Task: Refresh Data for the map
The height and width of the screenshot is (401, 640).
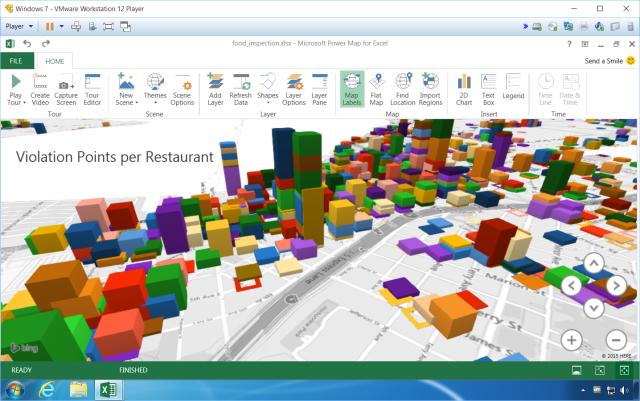Action: click(241, 88)
